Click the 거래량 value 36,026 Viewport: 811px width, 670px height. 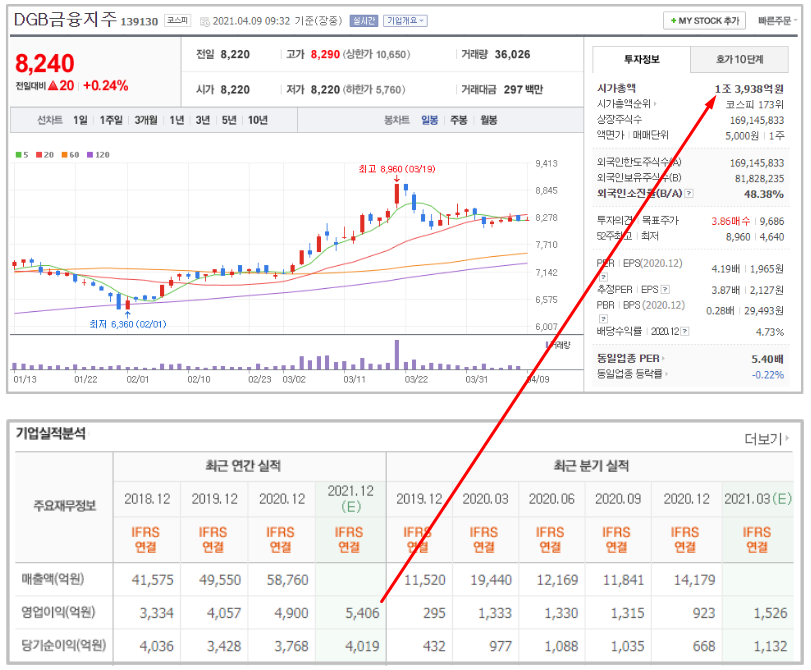[512, 54]
